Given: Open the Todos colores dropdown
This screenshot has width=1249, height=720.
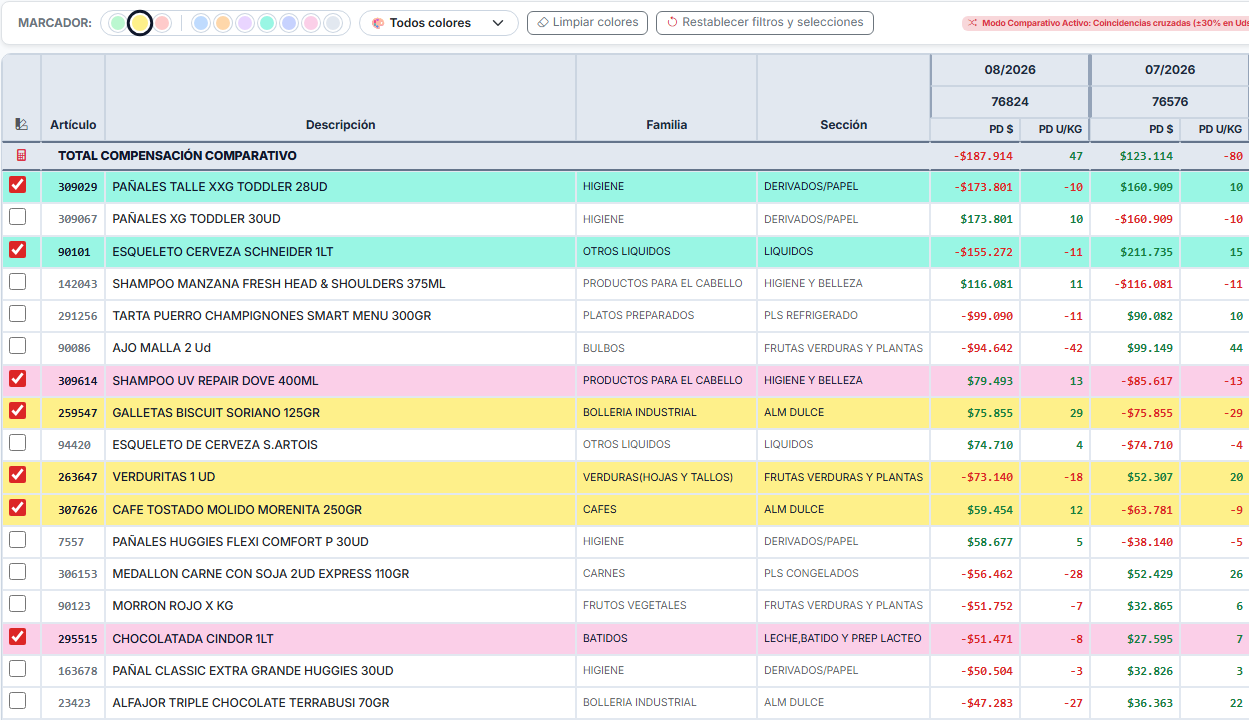Looking at the screenshot, I should point(438,23).
